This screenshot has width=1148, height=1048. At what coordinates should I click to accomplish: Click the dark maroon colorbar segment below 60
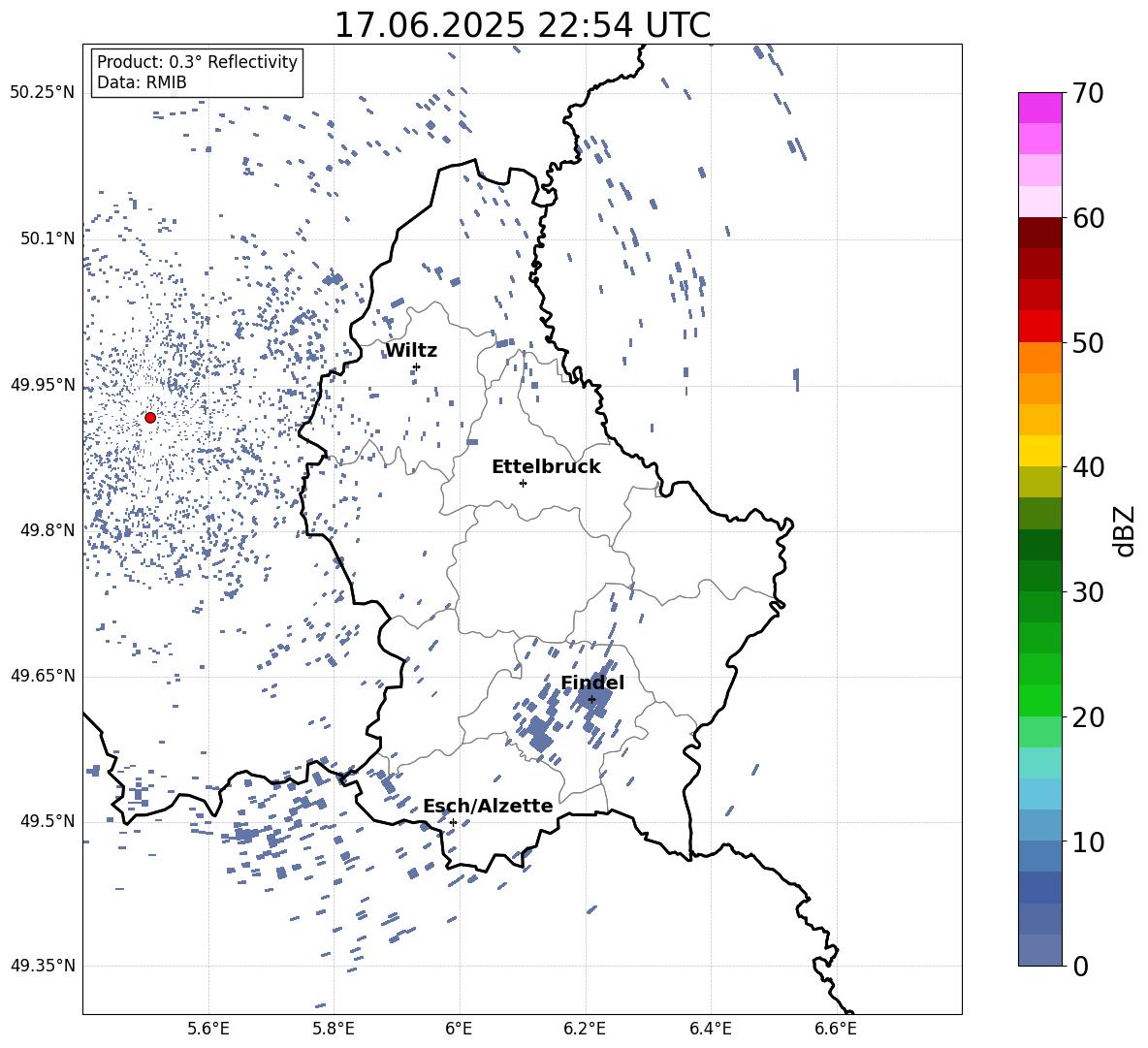[x=1039, y=233]
